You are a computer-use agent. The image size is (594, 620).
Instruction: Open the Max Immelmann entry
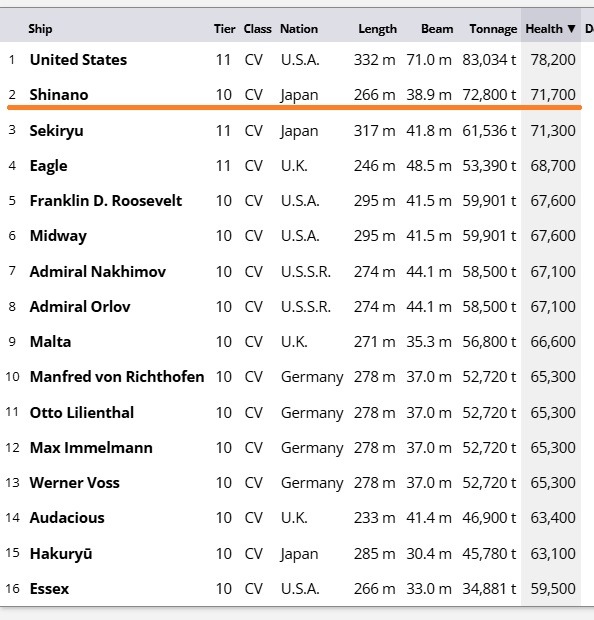(91, 448)
